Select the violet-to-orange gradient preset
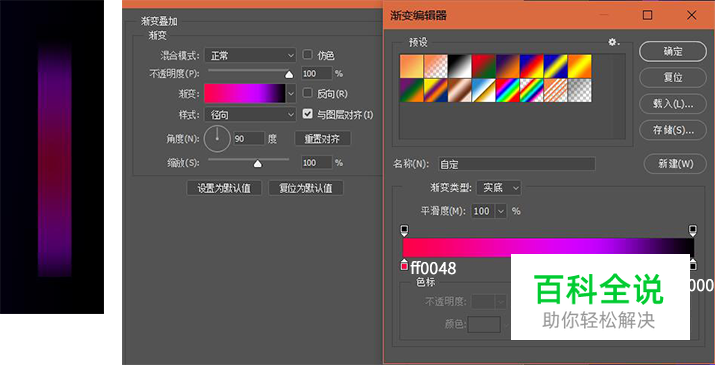The width and height of the screenshot is (715, 365). 508,66
